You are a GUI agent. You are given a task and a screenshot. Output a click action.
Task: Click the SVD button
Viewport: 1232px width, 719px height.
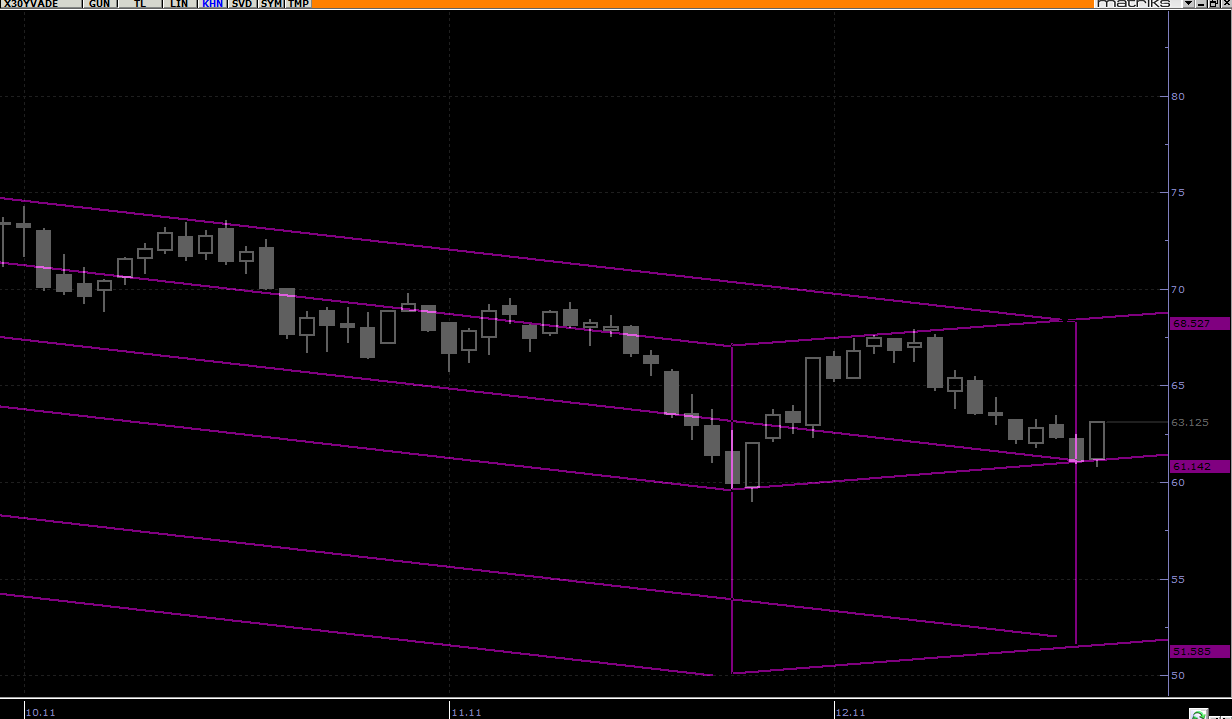pos(242,4)
